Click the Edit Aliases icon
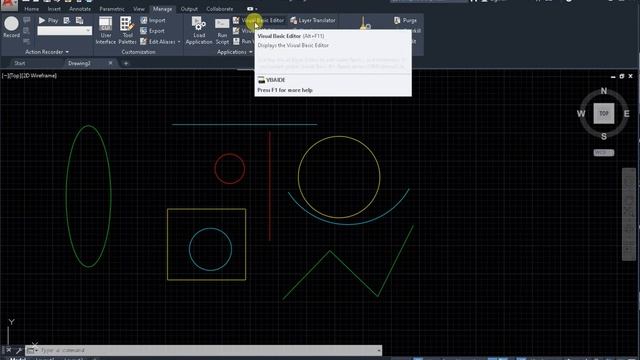 [144, 41]
